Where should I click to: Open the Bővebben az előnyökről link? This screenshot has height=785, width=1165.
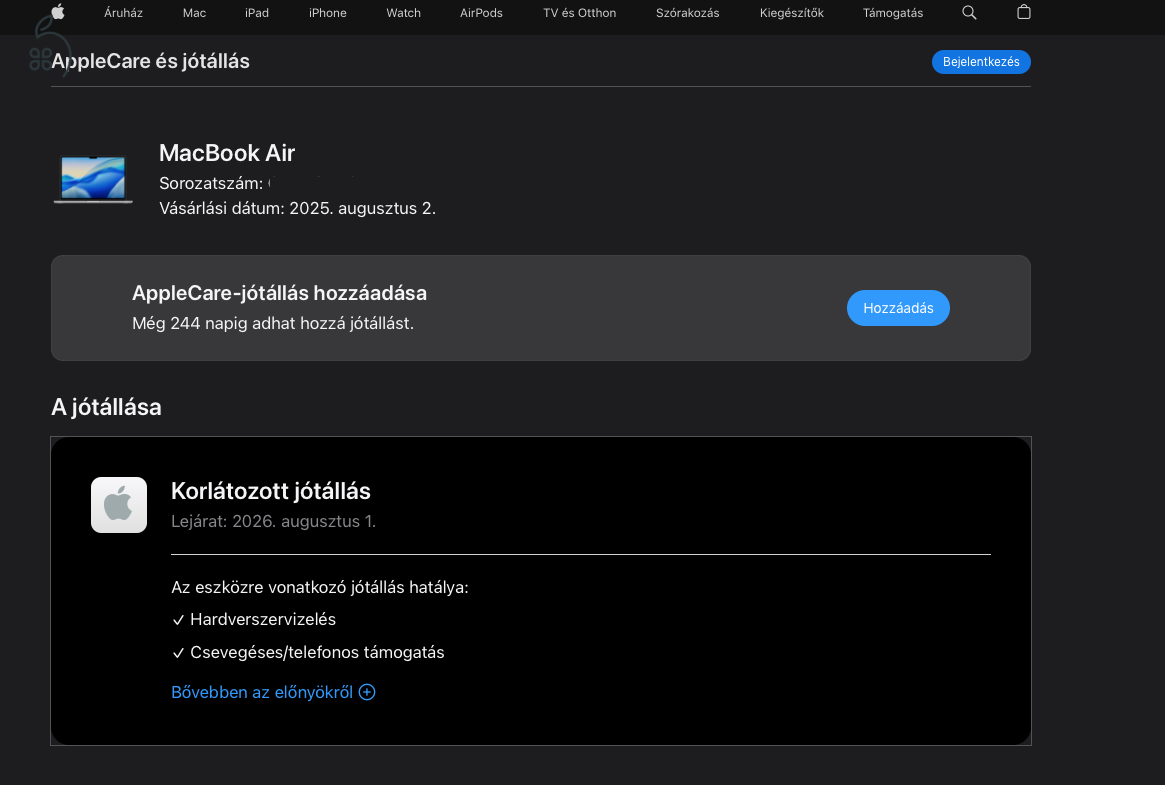tap(262, 692)
